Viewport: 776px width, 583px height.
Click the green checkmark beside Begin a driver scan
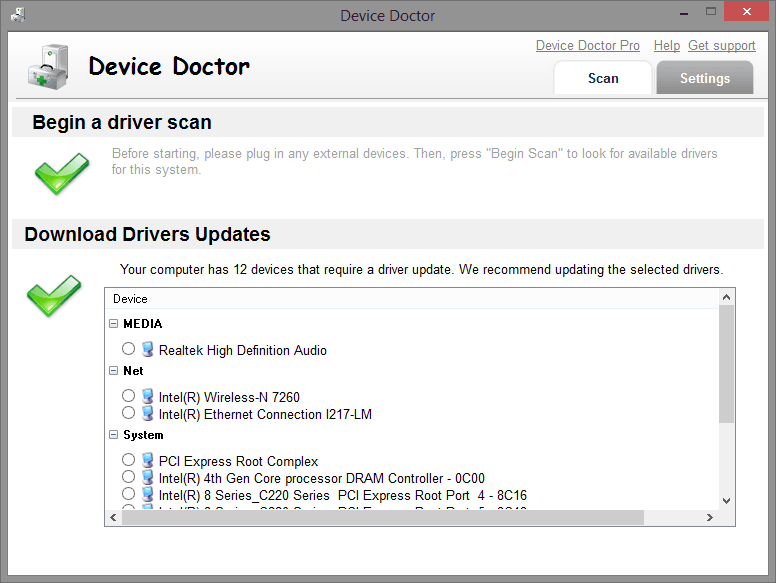(x=62, y=173)
